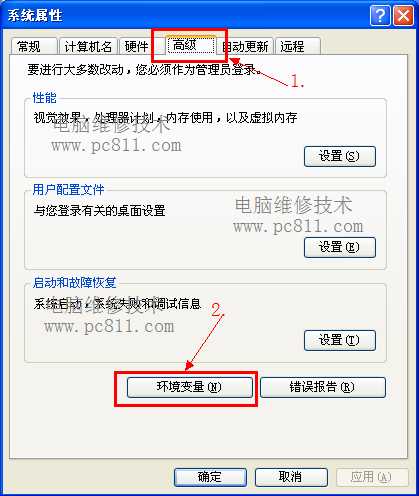Click the 高级 tab
Screen dimensions: 419x496
191,45
